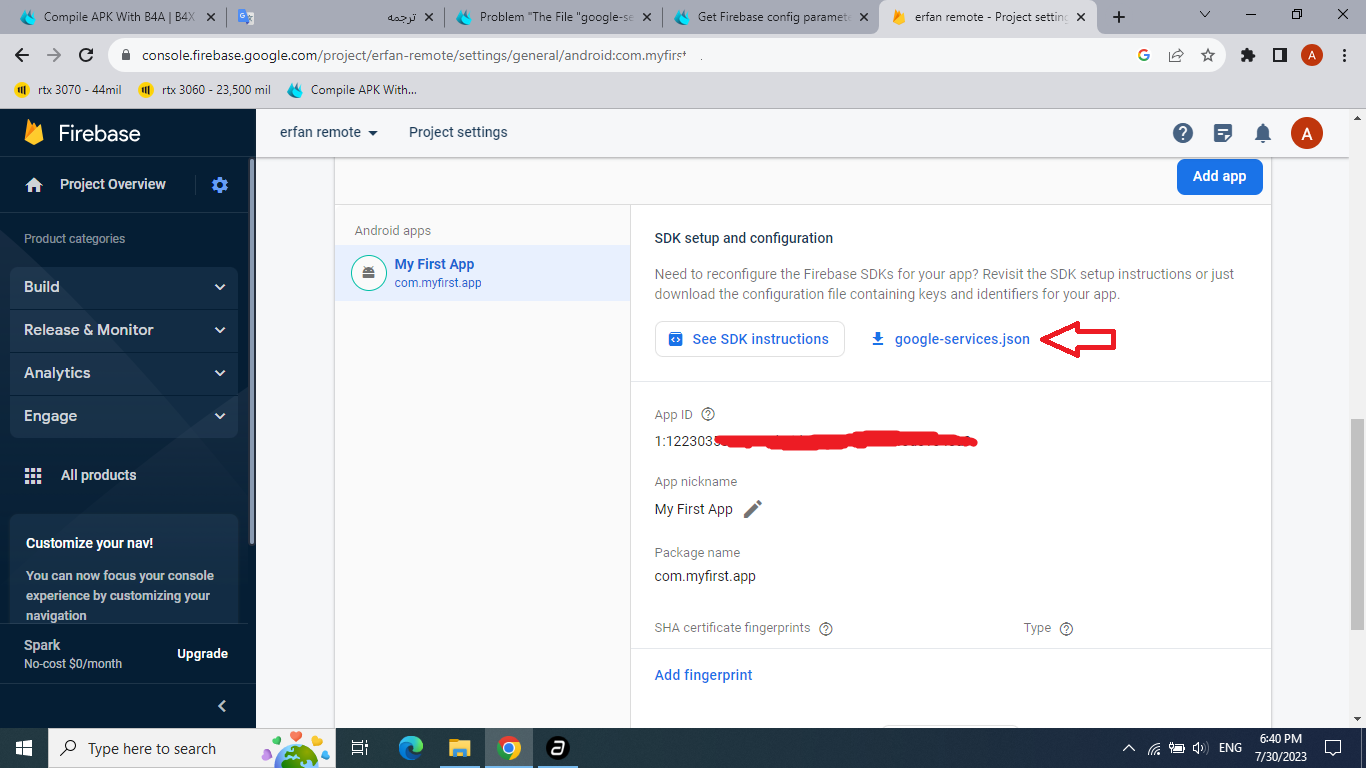Click the Spark plan label

click(x=42, y=645)
